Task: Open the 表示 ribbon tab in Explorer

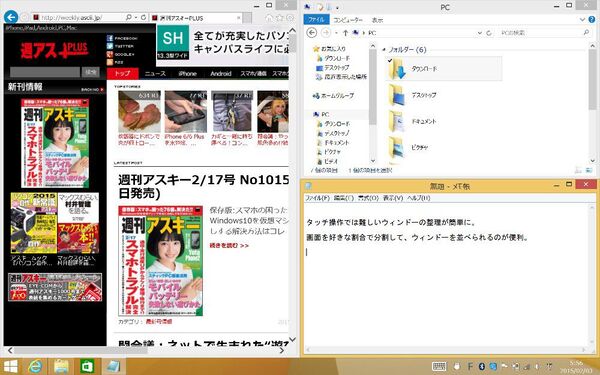Action: coord(377,20)
